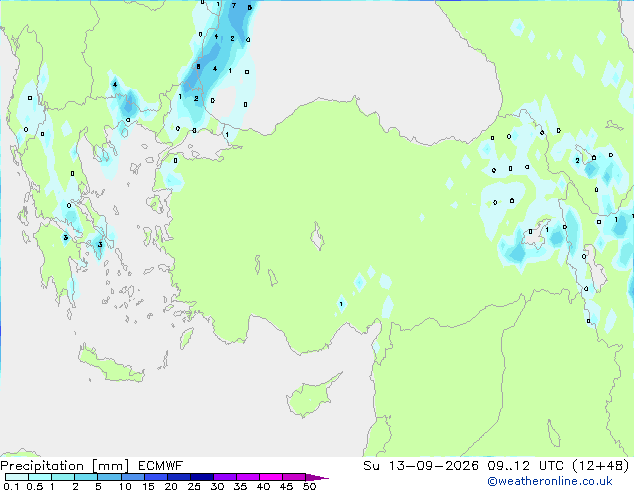Pick the blue 15 mm legend swatch

click(156, 477)
